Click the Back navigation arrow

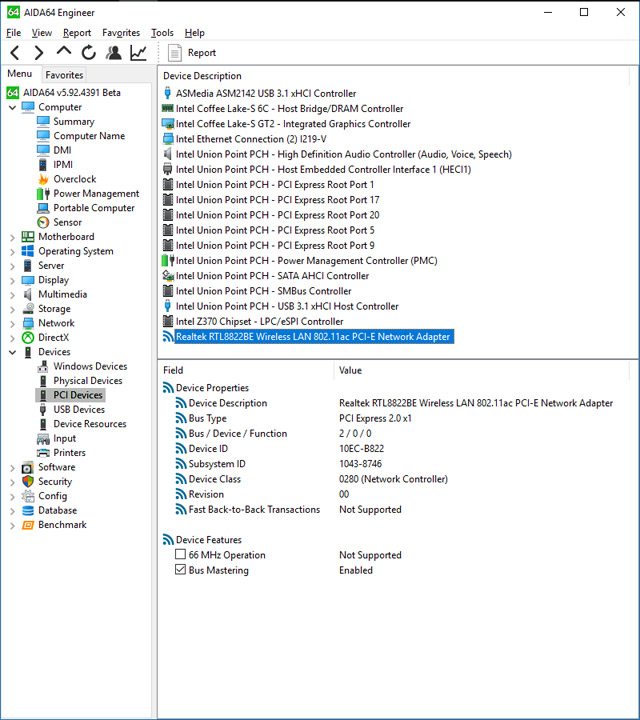[15, 53]
